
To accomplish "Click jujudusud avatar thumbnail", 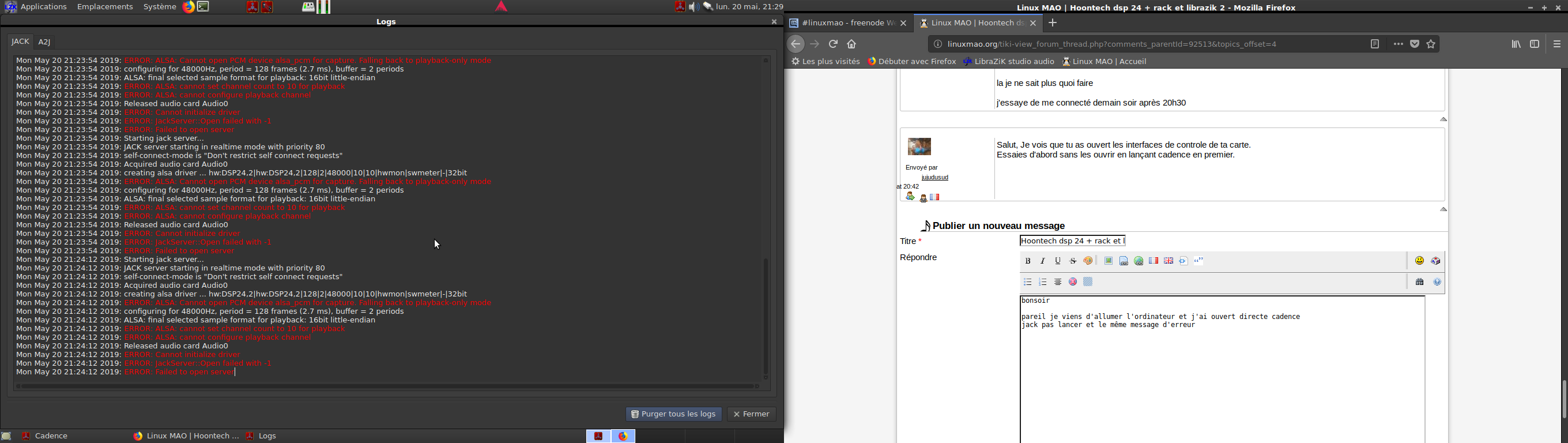I will (x=919, y=147).
